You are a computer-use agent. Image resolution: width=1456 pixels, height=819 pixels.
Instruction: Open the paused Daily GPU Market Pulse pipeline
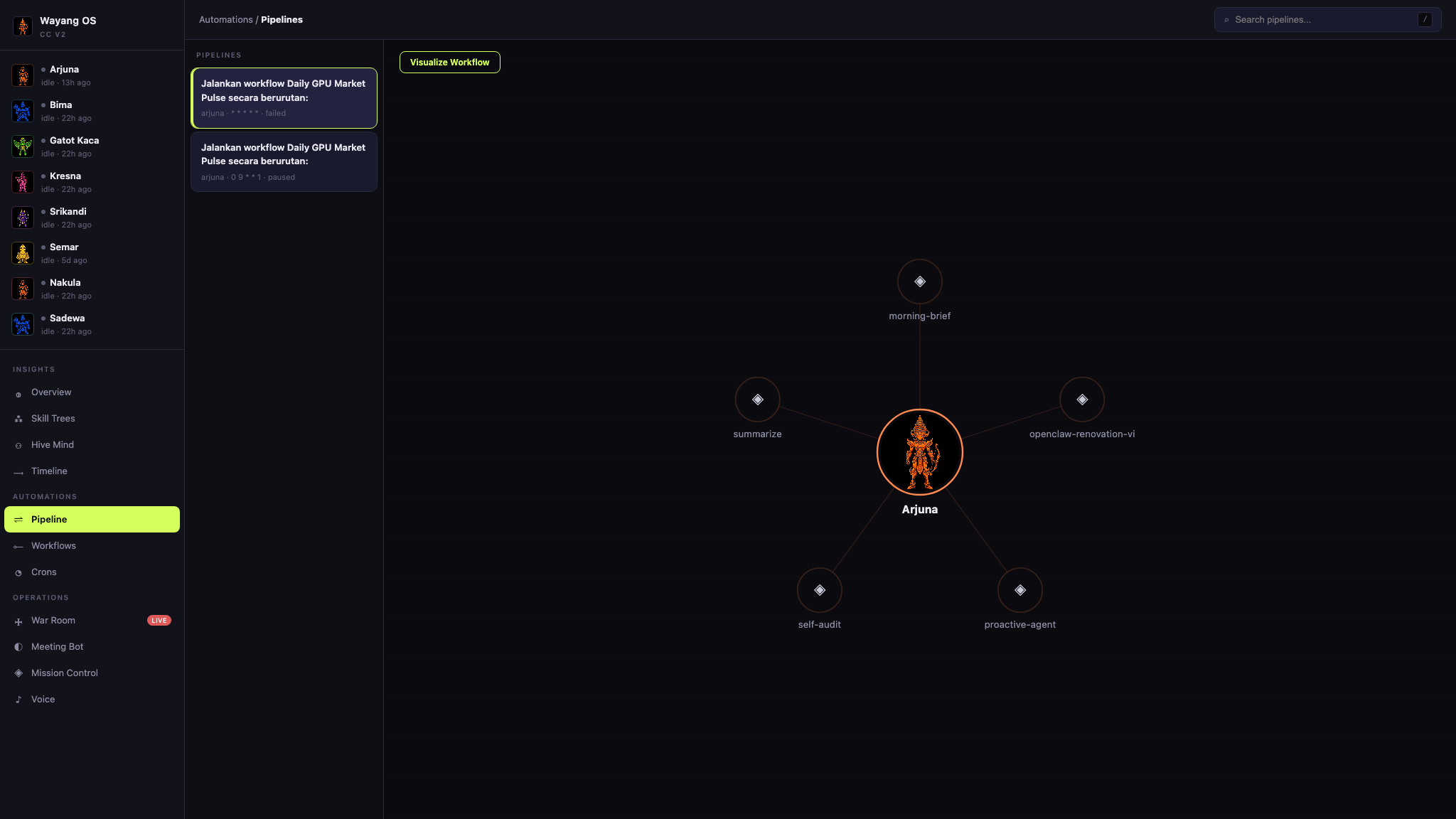coord(284,162)
